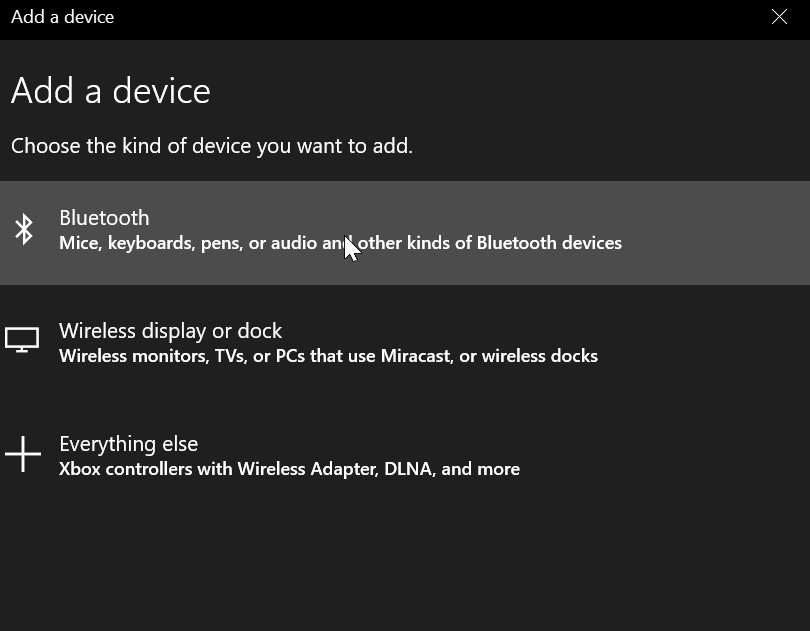Click the word Miracast in wireless description

click(417, 356)
